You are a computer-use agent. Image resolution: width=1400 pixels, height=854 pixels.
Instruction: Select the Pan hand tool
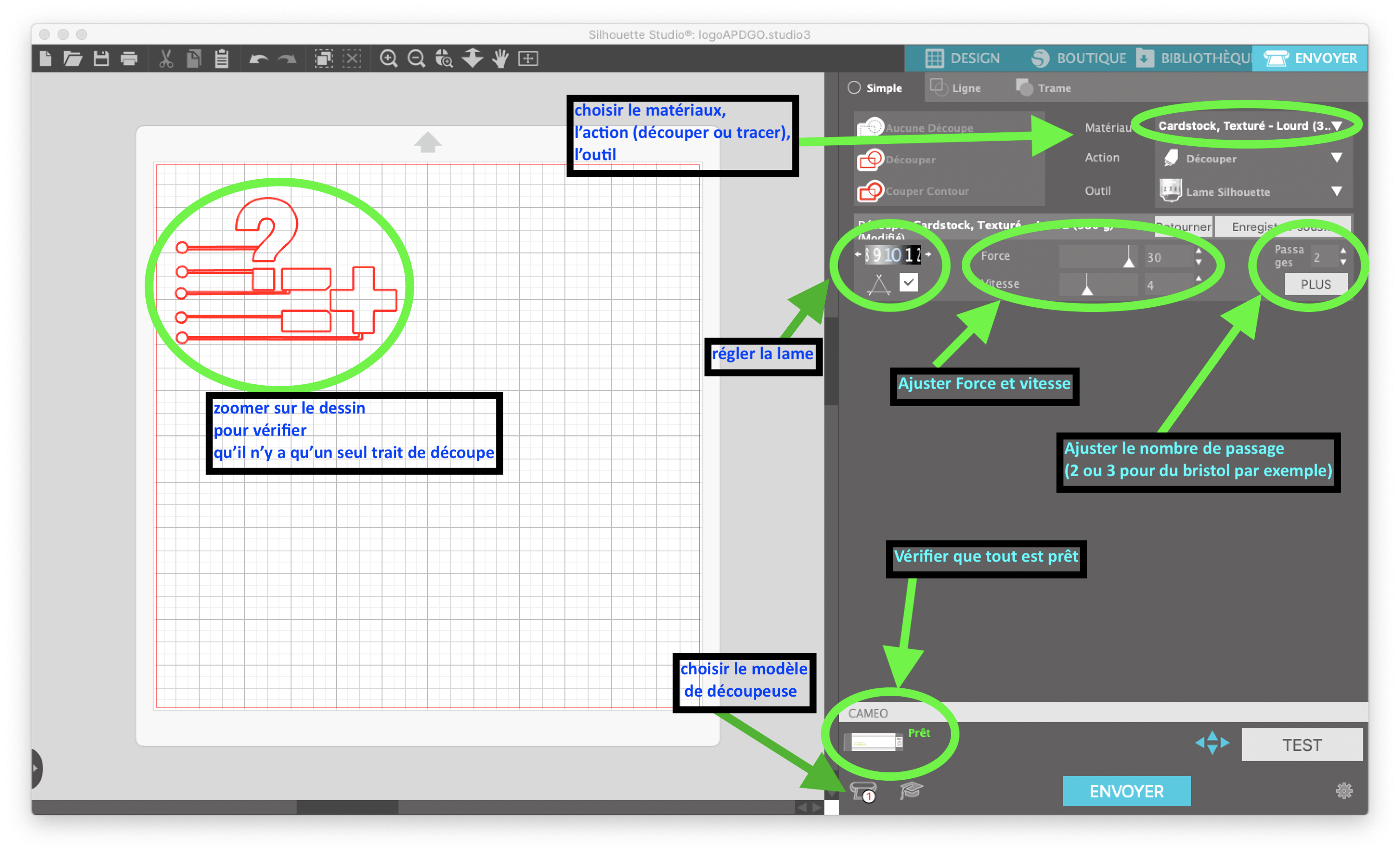point(500,58)
